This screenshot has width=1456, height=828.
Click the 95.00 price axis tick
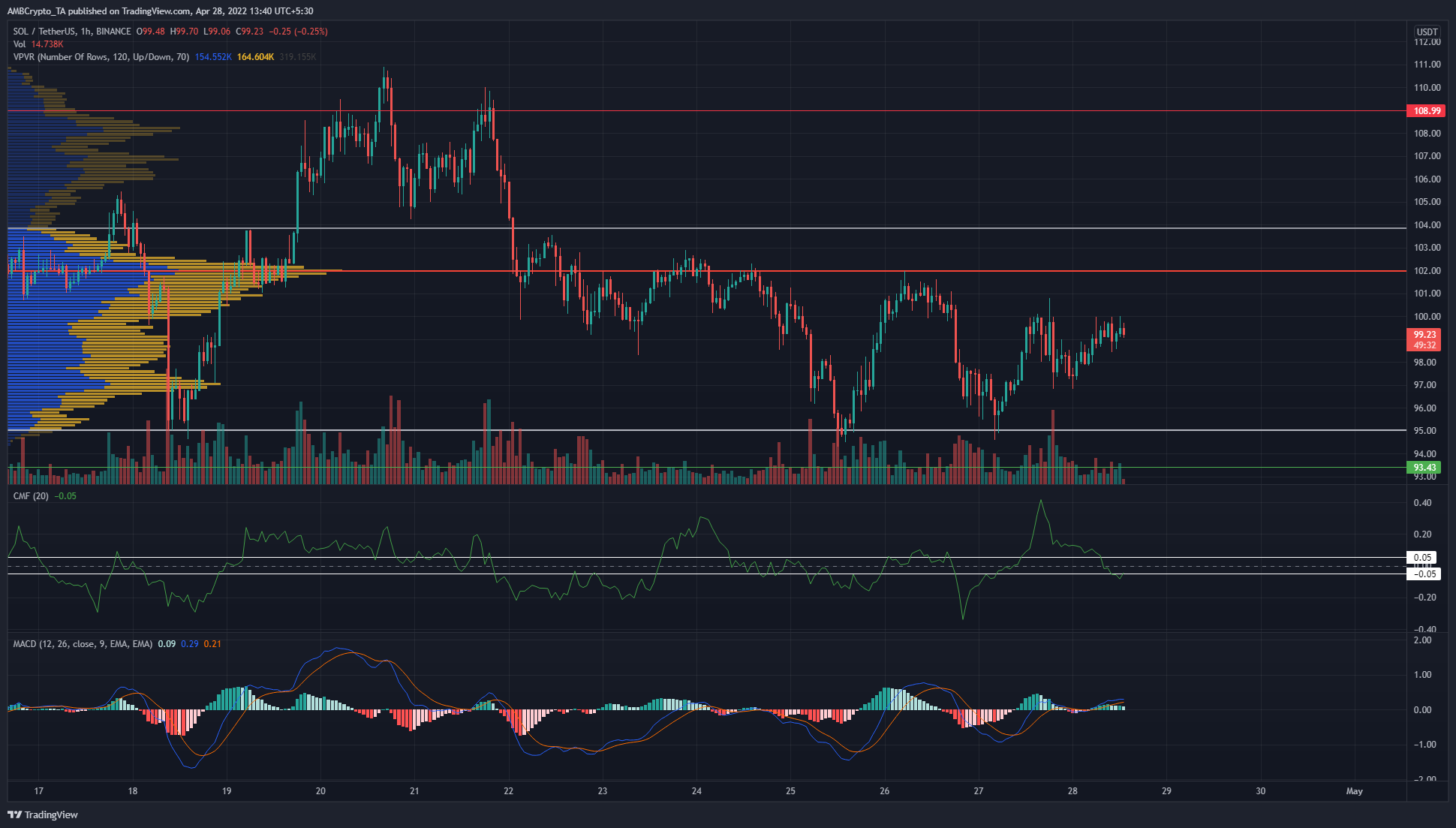pos(1425,431)
